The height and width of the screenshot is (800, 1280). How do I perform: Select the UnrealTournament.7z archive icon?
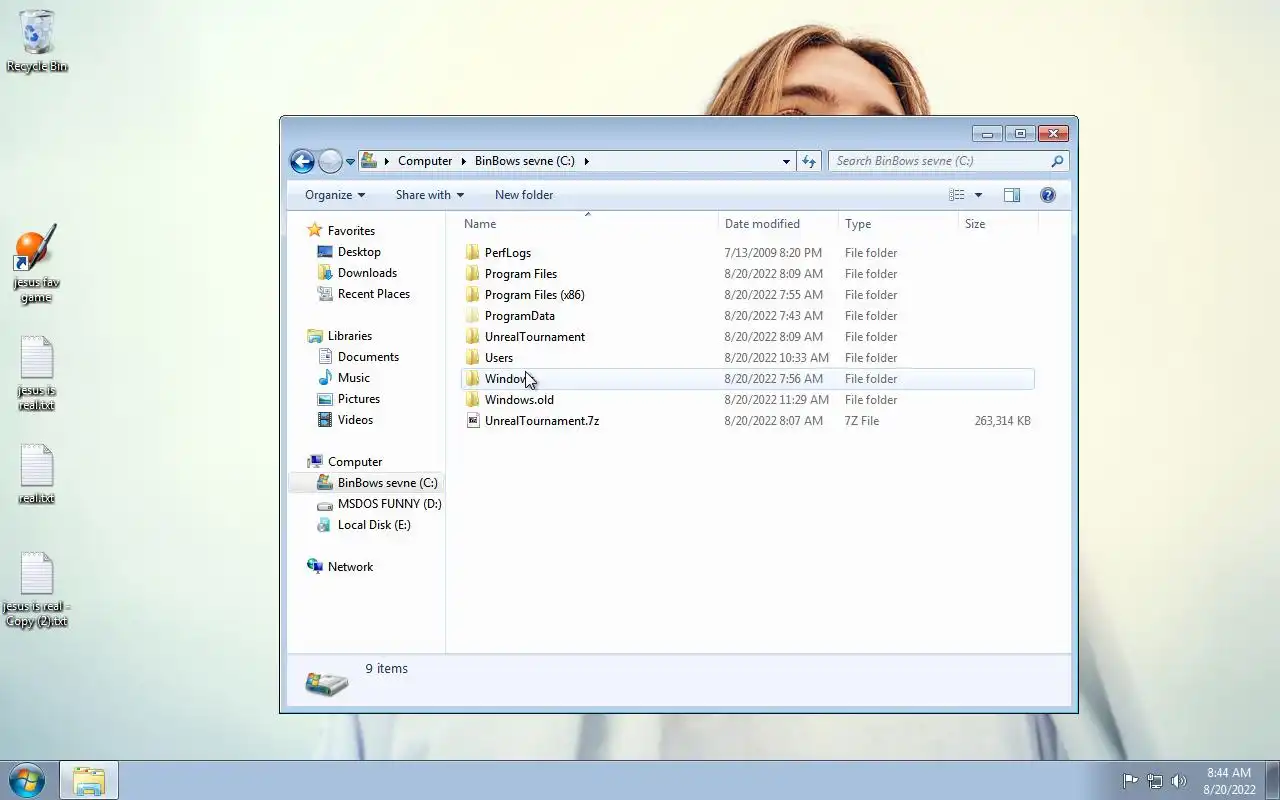pos(473,421)
